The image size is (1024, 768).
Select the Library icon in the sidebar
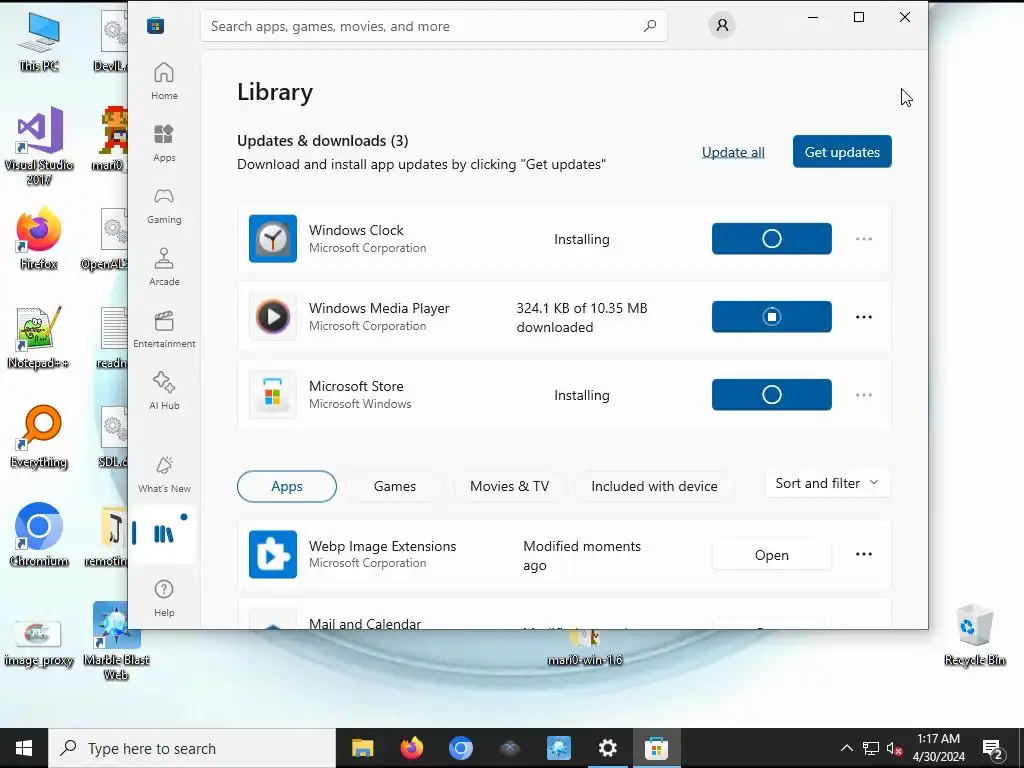click(x=164, y=534)
